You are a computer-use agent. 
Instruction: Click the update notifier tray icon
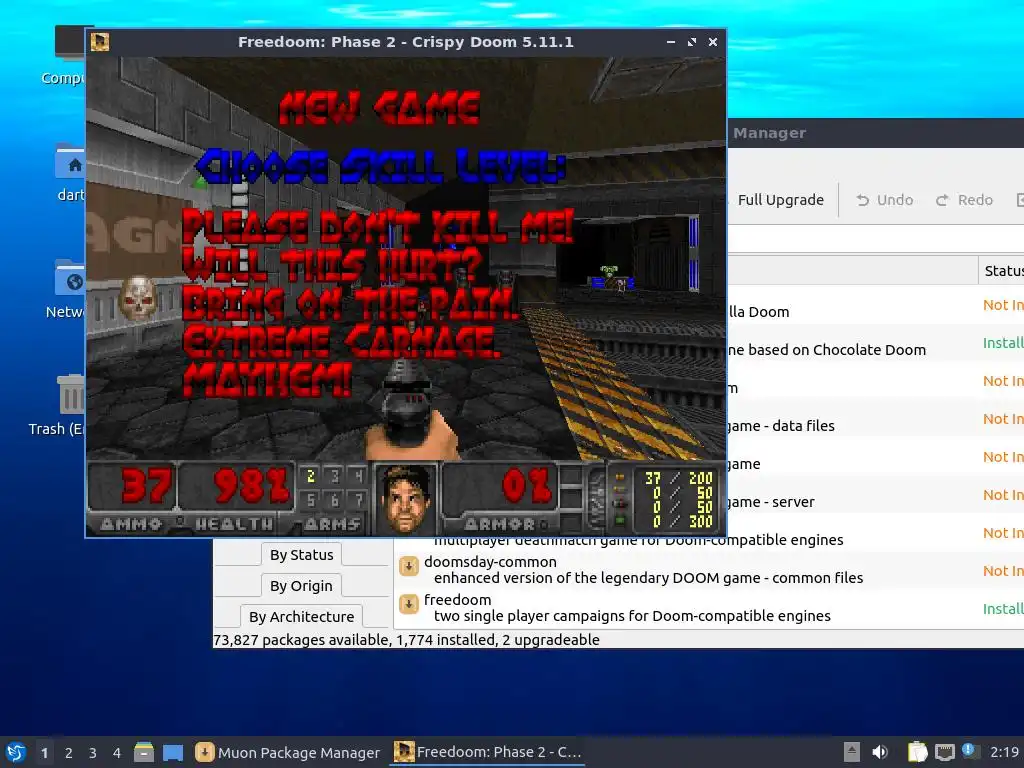[970, 751]
